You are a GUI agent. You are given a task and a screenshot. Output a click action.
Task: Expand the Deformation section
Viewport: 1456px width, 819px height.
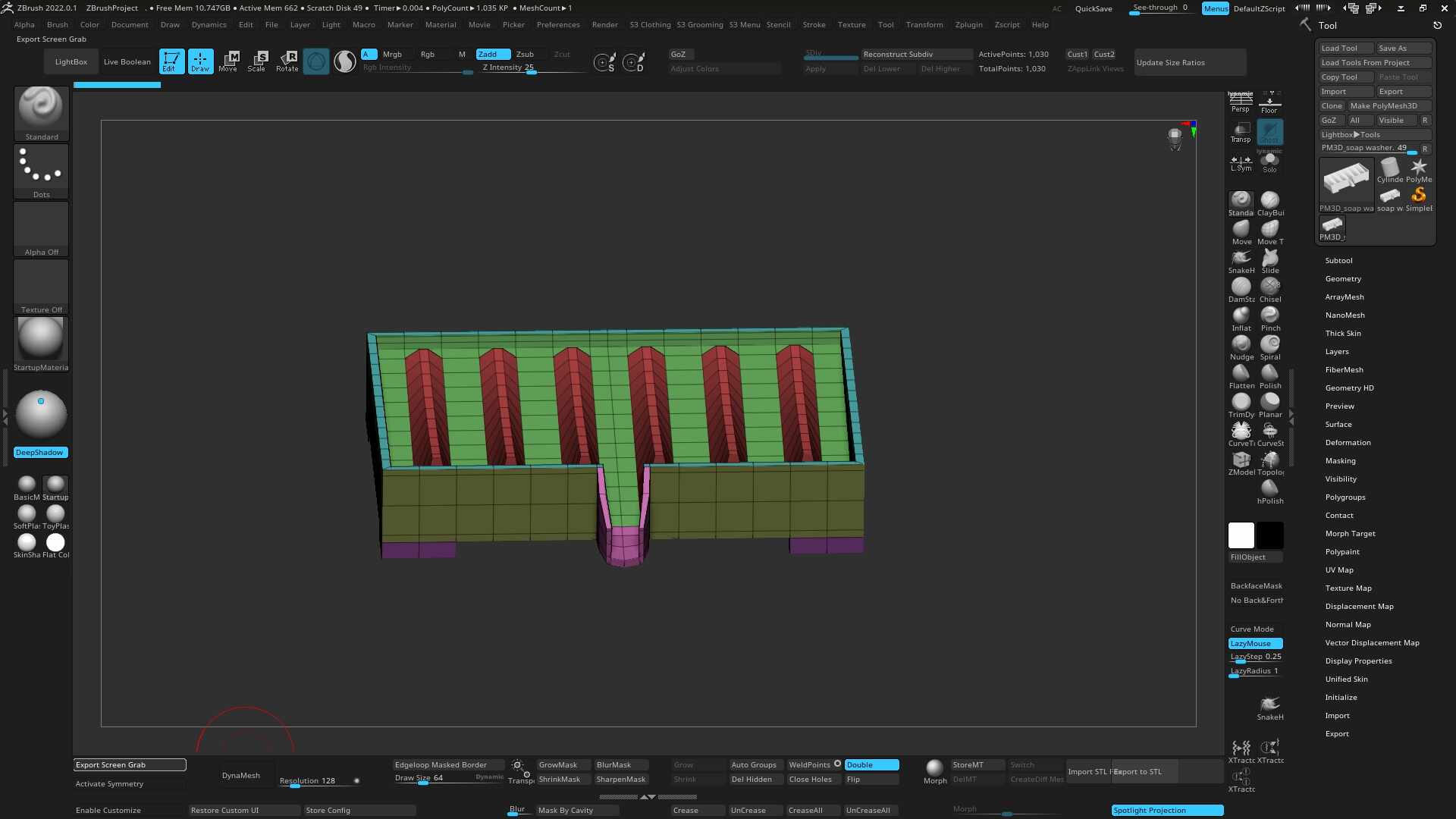(1348, 442)
